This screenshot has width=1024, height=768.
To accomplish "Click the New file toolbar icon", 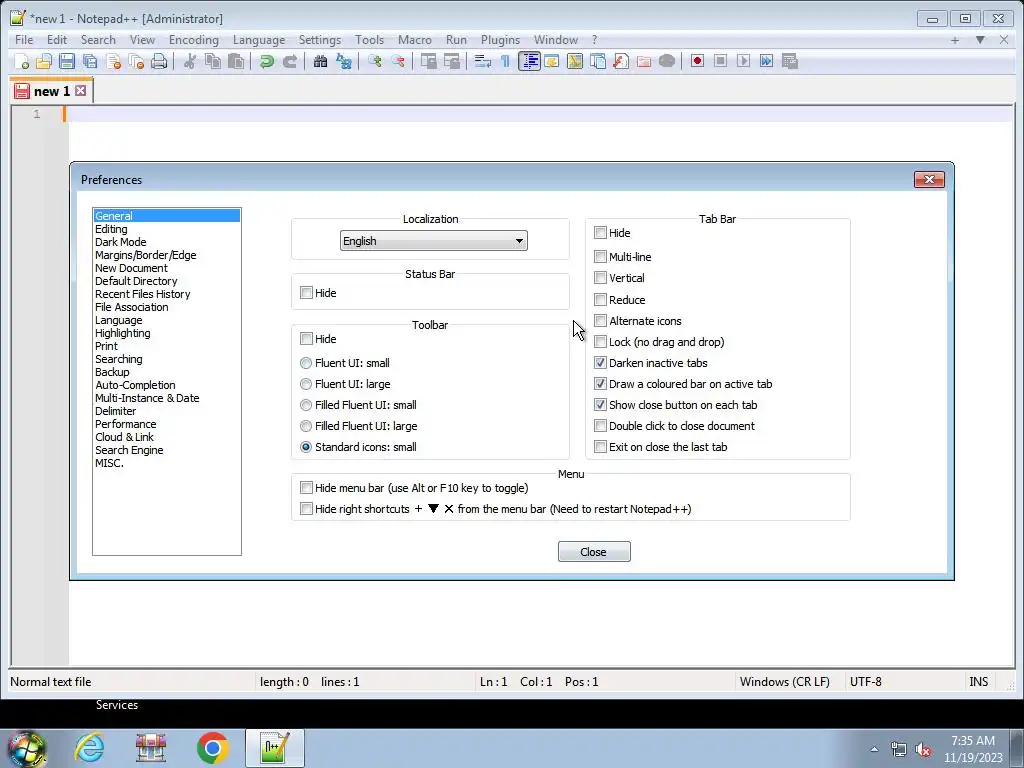I will coord(22,61).
